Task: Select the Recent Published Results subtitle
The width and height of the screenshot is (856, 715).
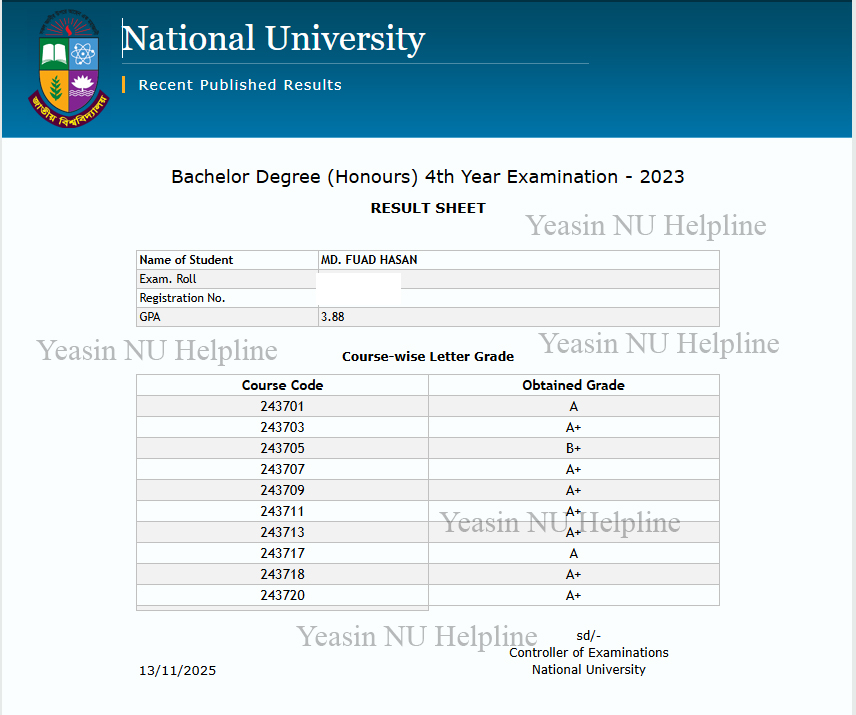Action: tap(240, 85)
